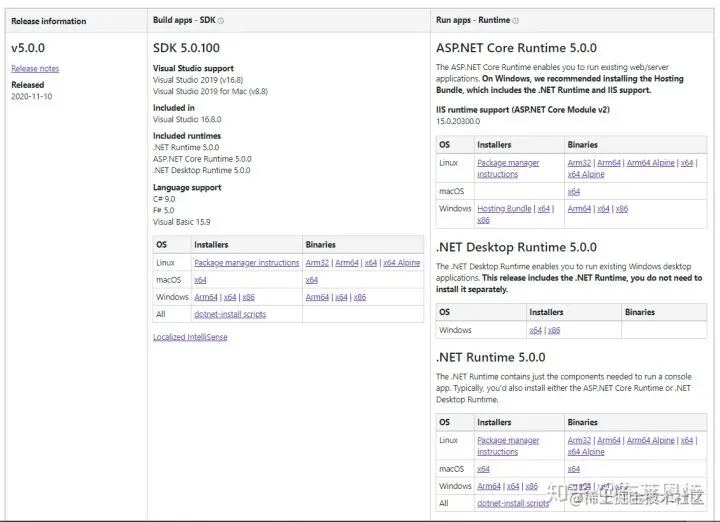Download .NET Runtime Linux Arm64 Alpine binaries
Viewport: 720px width, 522px height.
[651, 440]
